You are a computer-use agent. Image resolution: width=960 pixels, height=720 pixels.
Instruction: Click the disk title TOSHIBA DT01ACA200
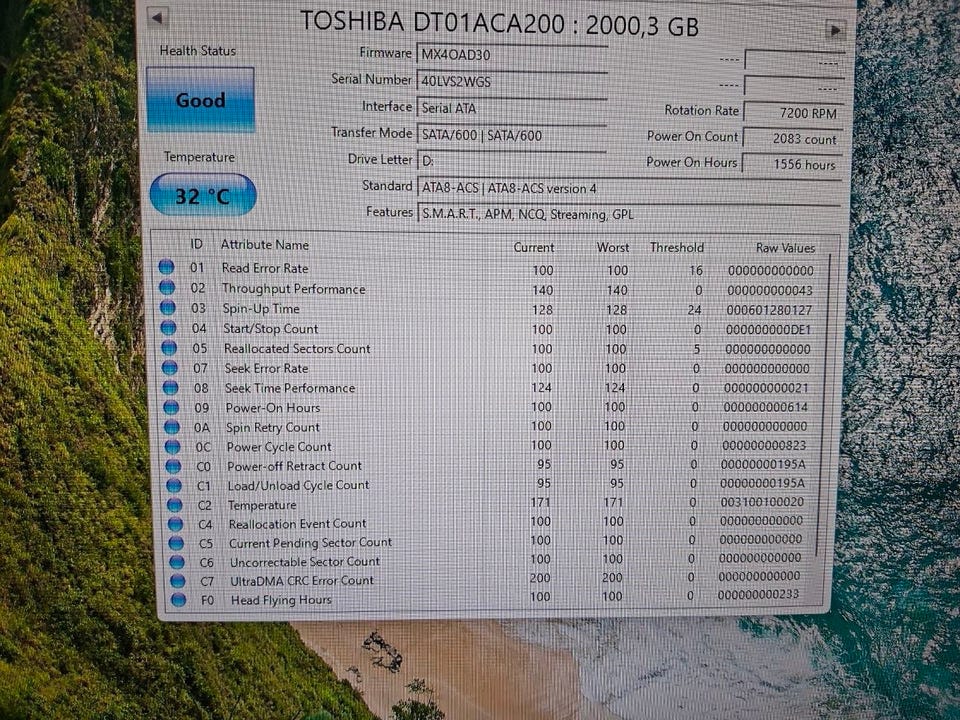432,22
